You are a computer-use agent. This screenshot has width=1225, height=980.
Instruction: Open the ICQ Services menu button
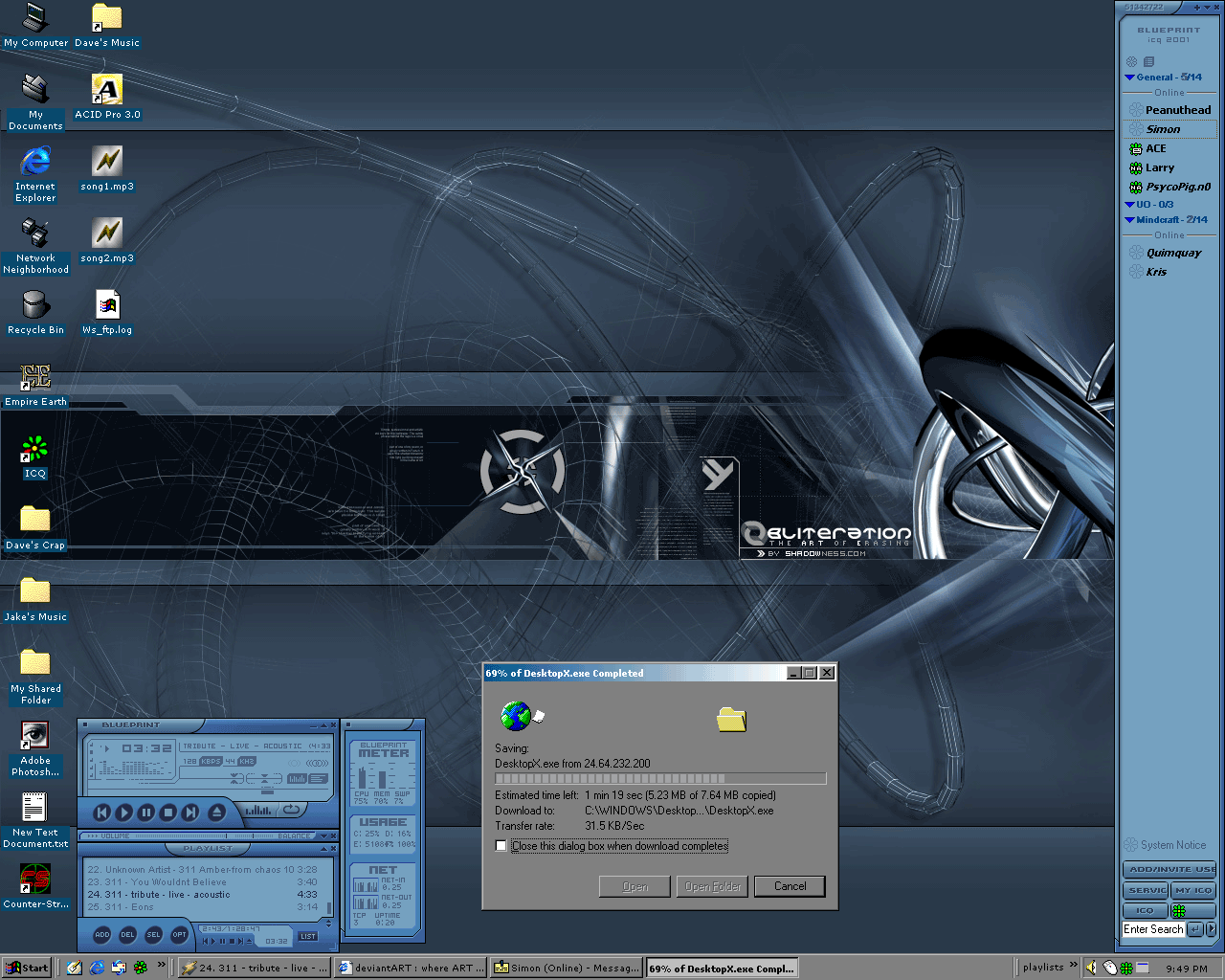click(1147, 890)
